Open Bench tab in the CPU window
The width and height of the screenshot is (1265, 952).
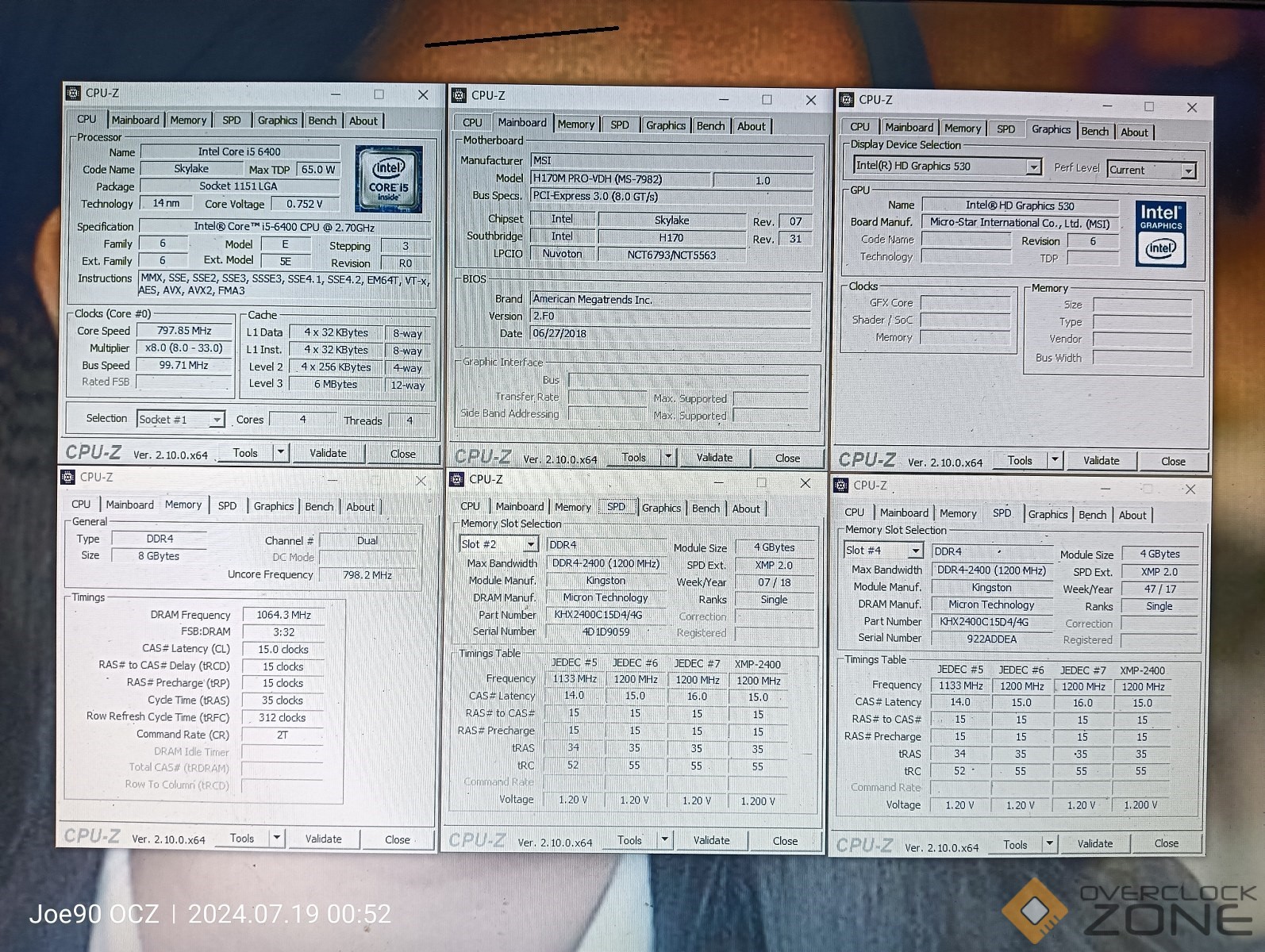click(x=322, y=120)
